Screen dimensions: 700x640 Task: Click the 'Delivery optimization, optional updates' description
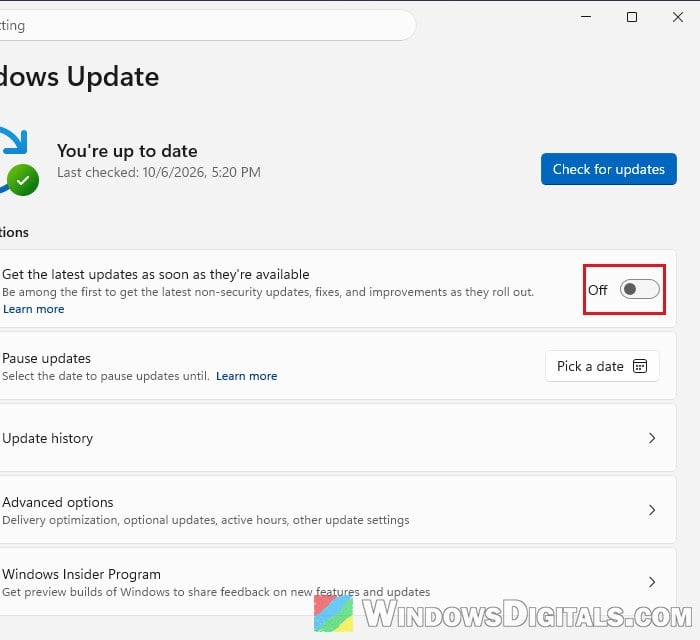[x=206, y=520]
